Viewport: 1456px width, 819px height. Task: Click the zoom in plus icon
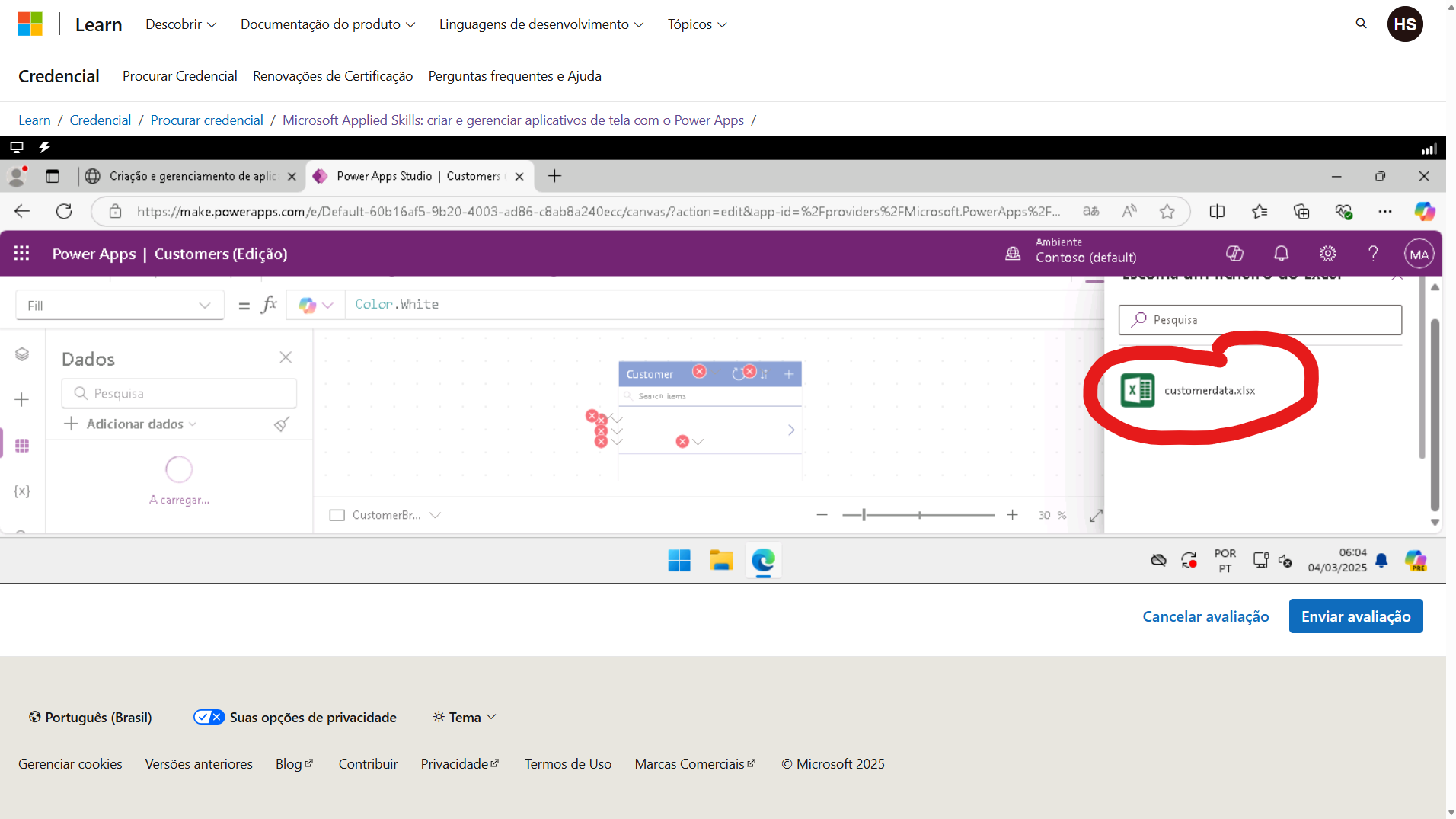1012,516
